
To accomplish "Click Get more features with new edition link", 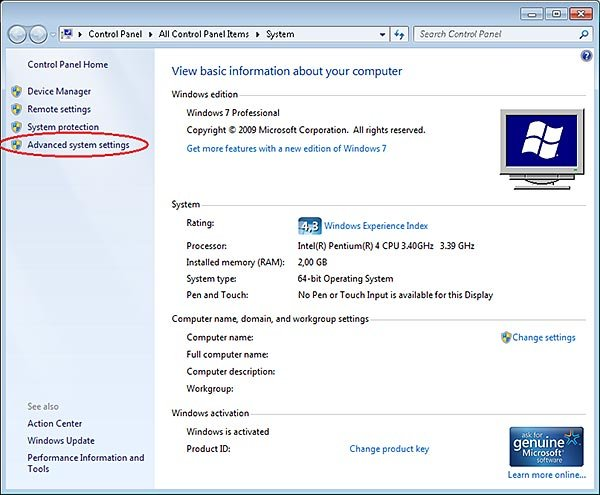I will (286, 148).
